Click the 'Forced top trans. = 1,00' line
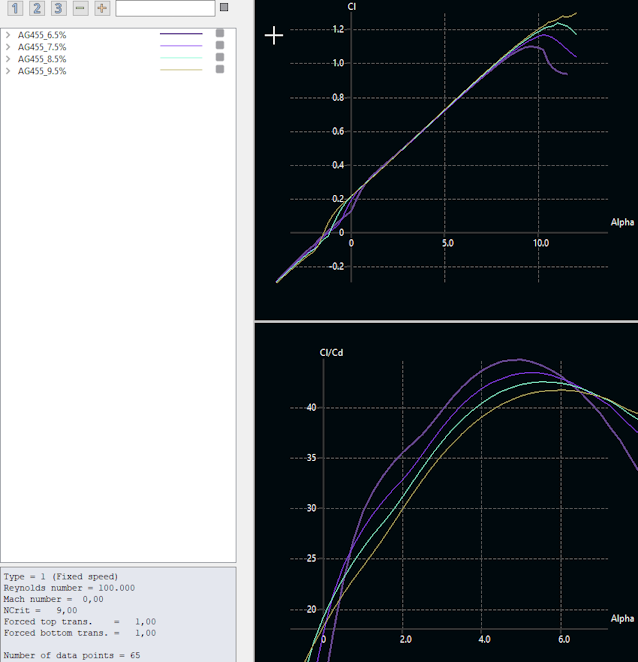Viewport: 638px width, 662px height. [80, 621]
